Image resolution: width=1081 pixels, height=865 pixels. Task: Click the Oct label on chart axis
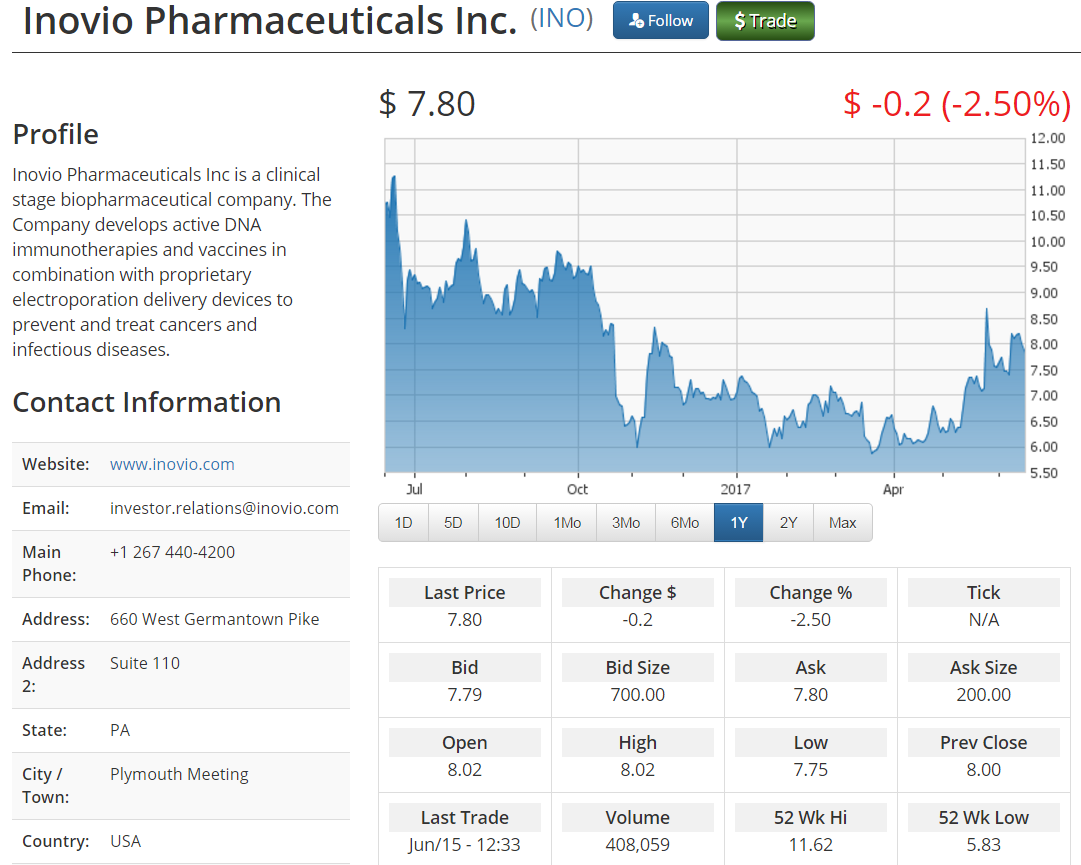click(577, 489)
